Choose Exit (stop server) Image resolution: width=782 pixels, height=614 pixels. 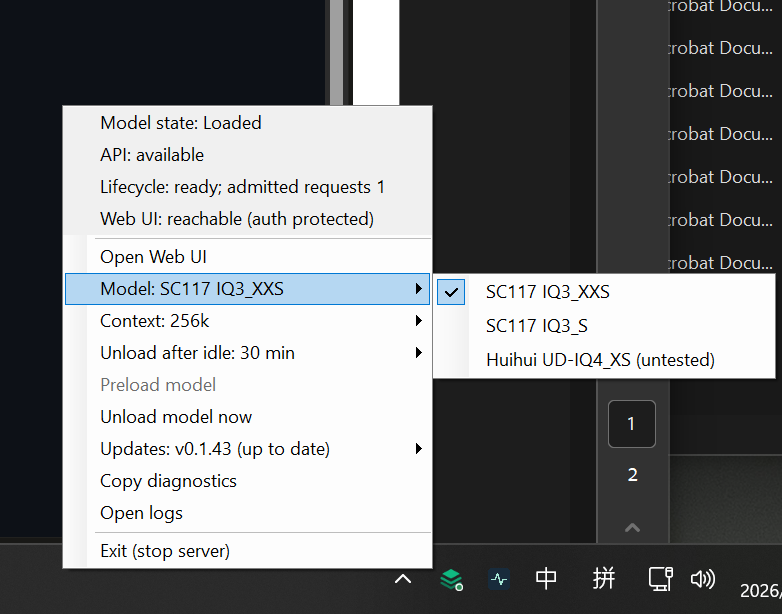247,551
